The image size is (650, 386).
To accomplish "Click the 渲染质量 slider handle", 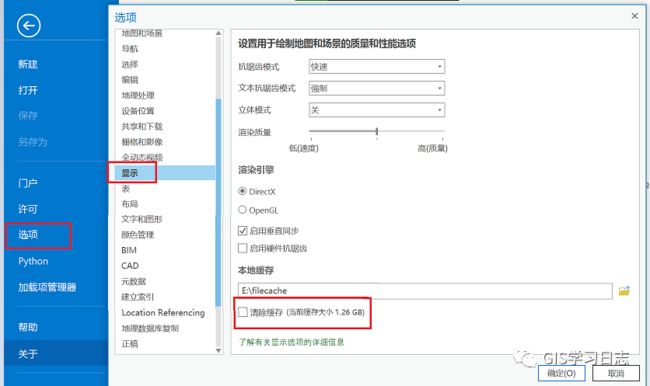I will 377,131.
